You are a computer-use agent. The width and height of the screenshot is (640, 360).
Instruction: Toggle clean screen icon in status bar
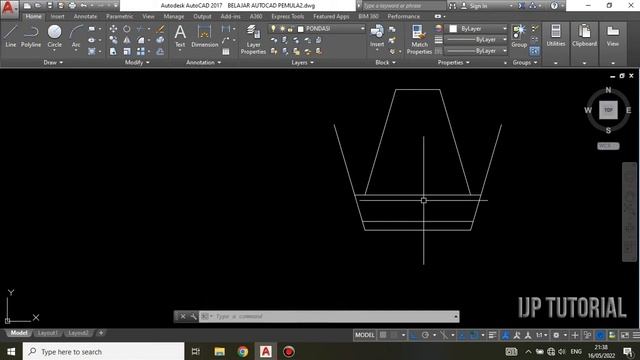pos(625,335)
